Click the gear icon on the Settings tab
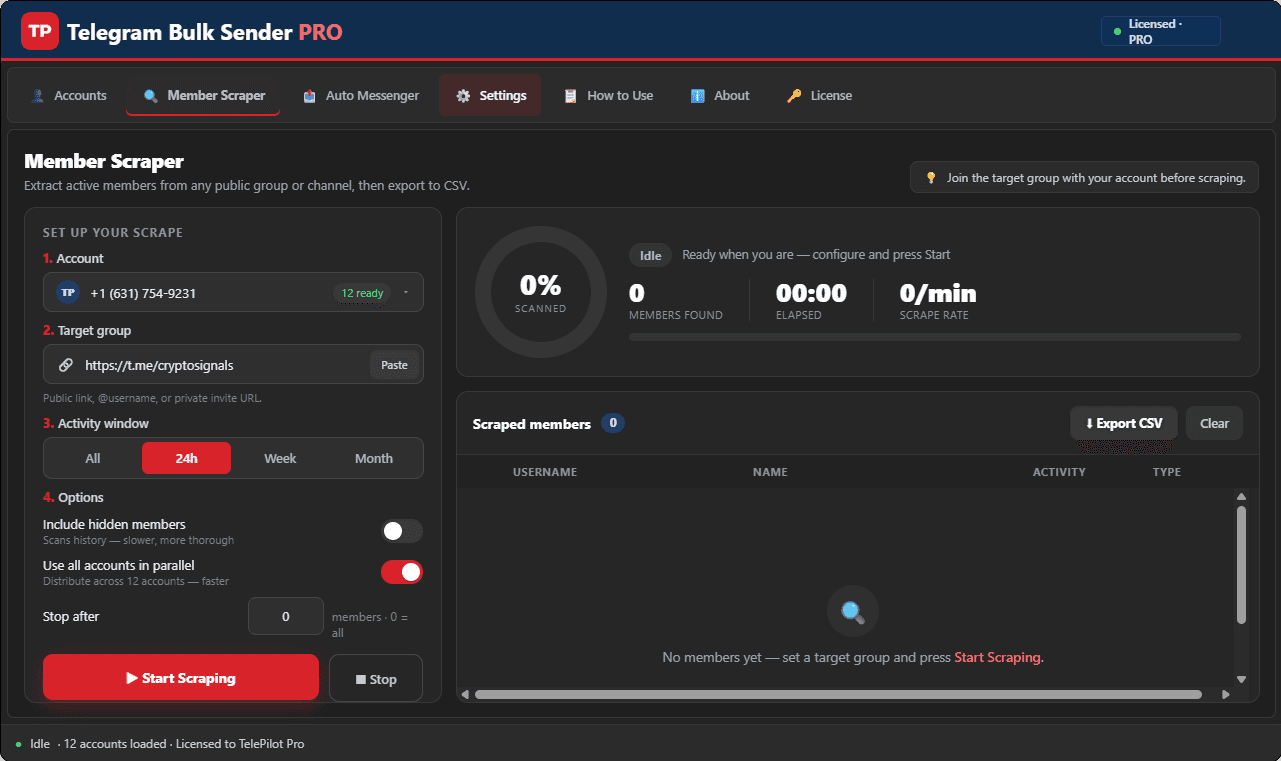Viewport: 1281px width, 761px height. 463,96
